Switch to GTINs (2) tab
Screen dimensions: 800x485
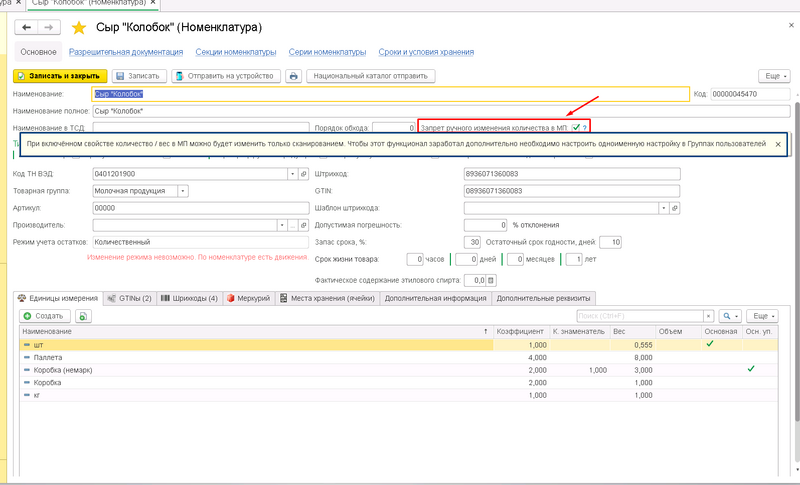[130, 298]
